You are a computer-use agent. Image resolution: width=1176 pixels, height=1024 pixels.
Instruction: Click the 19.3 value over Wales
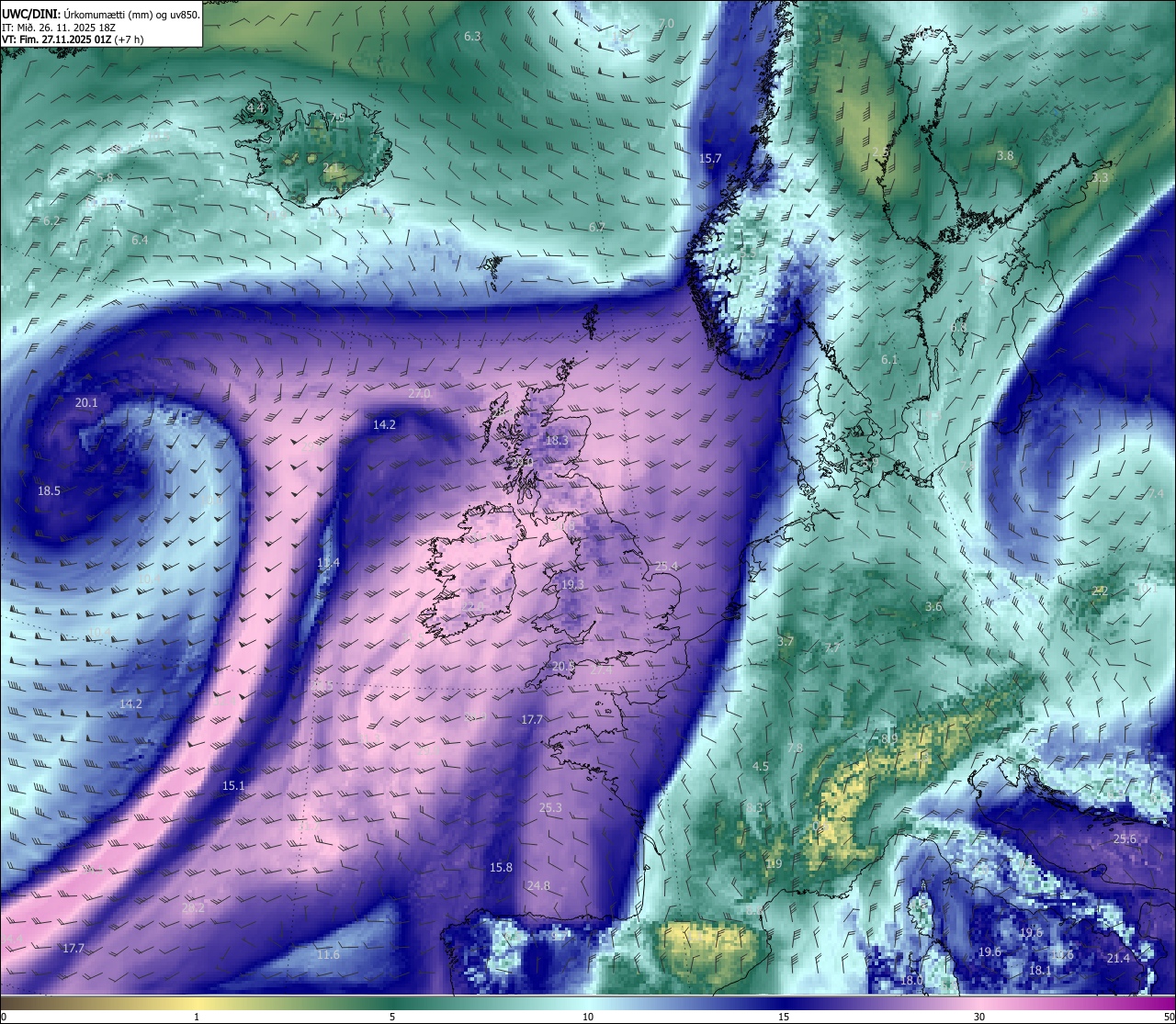tap(572, 583)
